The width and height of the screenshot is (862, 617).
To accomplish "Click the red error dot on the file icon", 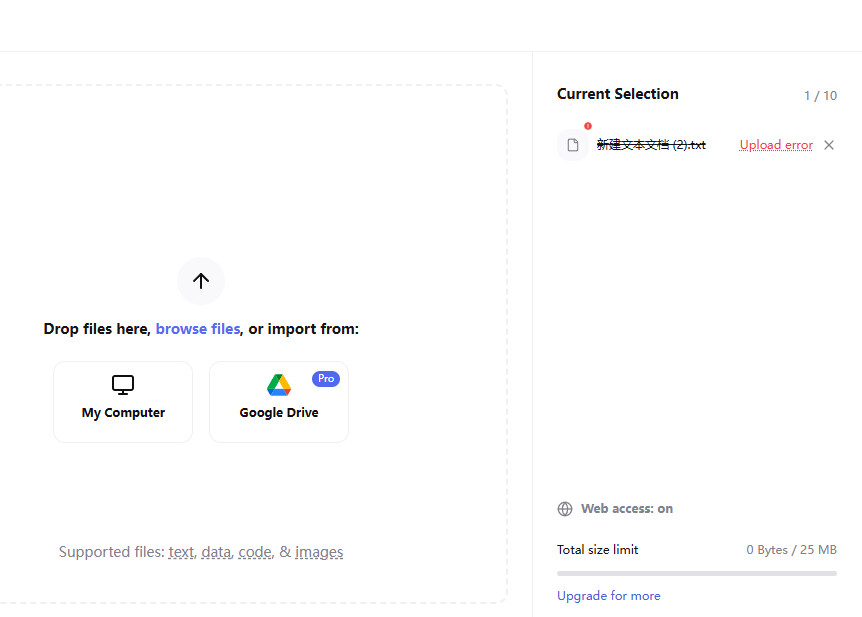I will [588, 126].
